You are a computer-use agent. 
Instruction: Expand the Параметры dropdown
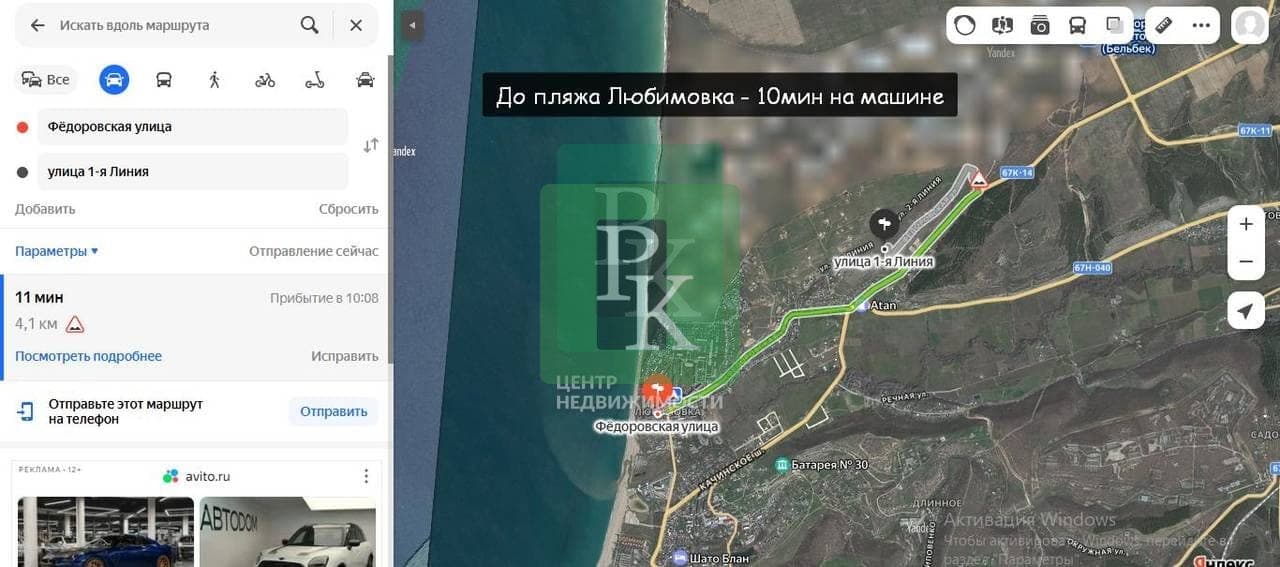click(x=57, y=251)
